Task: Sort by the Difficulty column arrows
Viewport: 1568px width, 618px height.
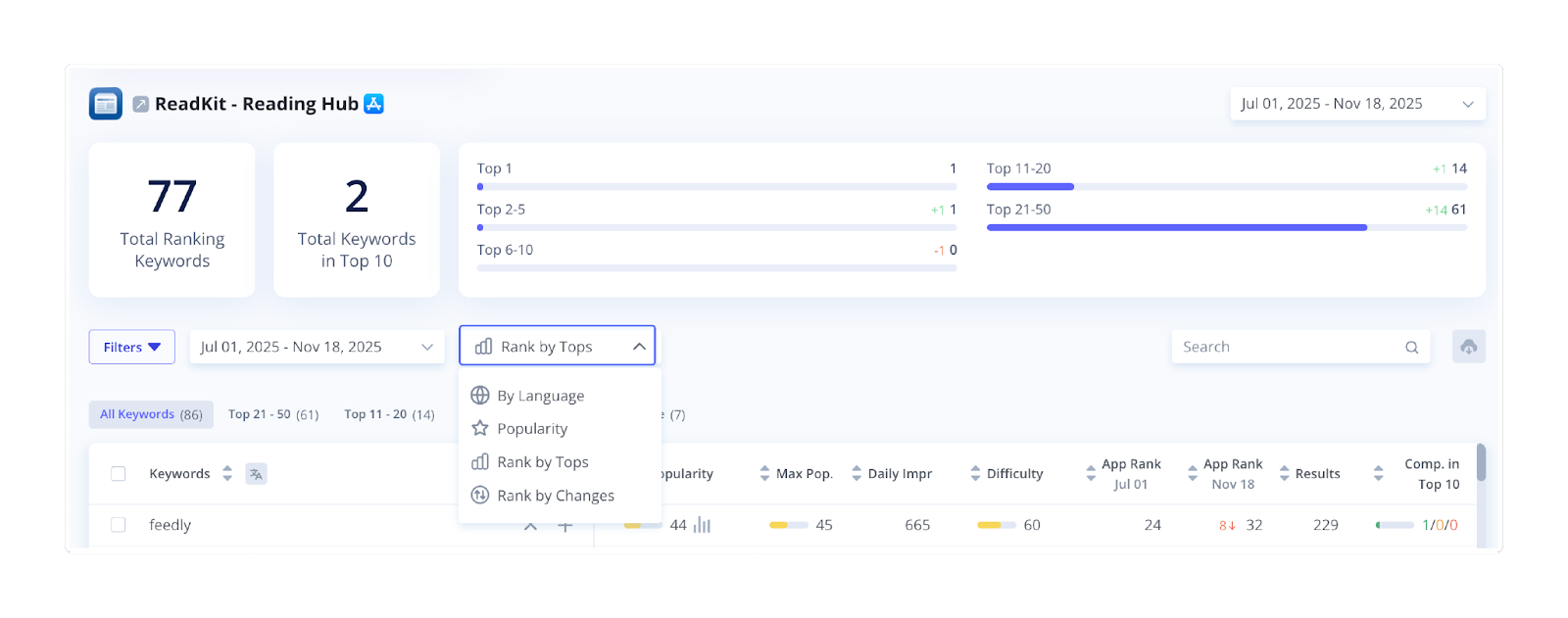Action: pyautogui.click(x=975, y=474)
